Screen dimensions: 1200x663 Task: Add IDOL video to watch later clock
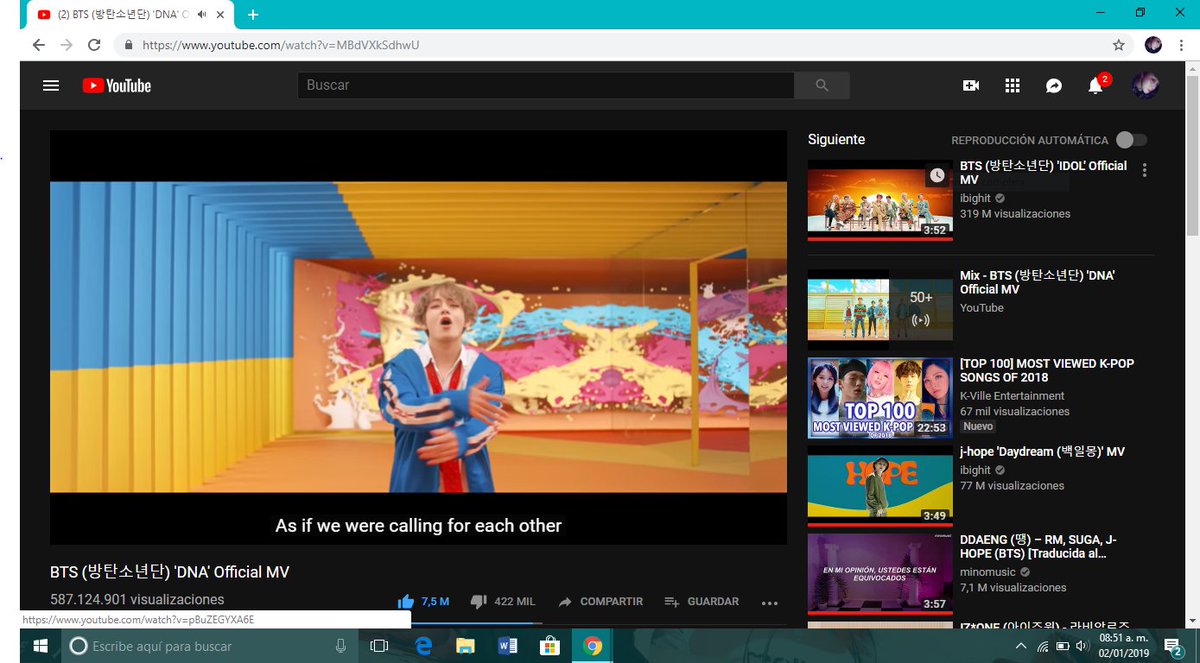(937, 175)
